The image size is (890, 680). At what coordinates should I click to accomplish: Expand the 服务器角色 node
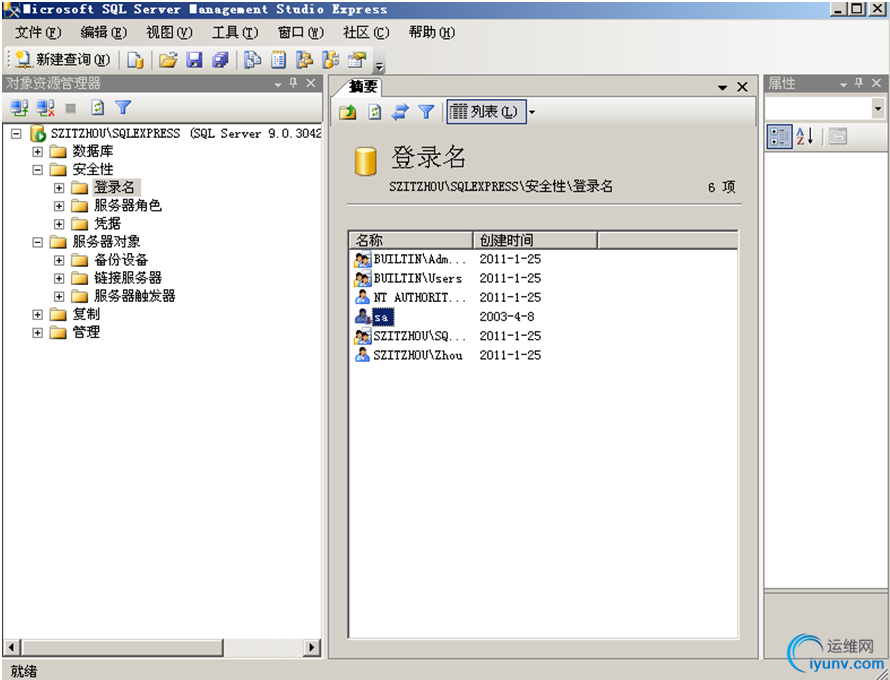click(59, 205)
